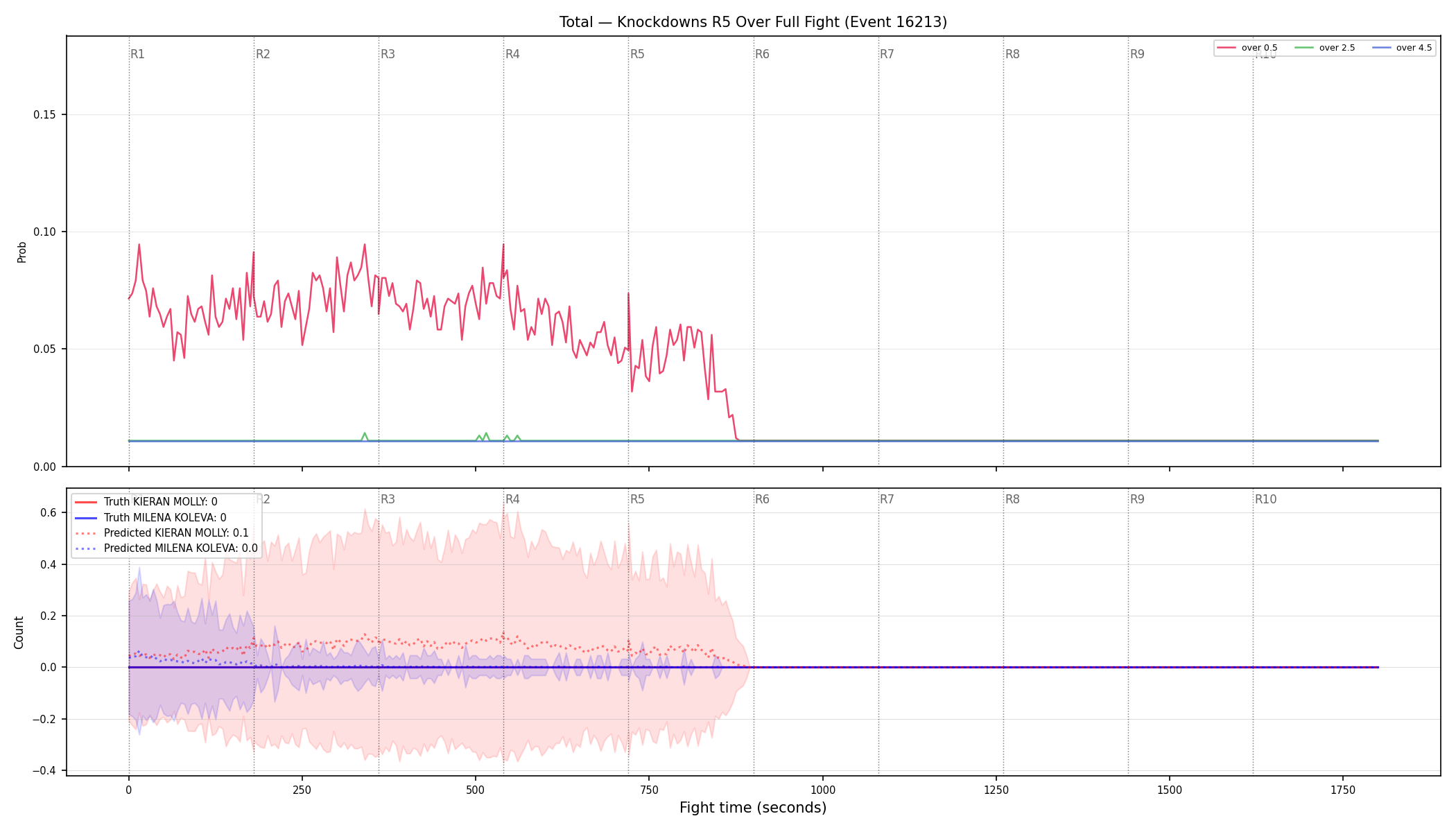
Task: Click the 0.4 tick on Count axis
Action: point(49,564)
